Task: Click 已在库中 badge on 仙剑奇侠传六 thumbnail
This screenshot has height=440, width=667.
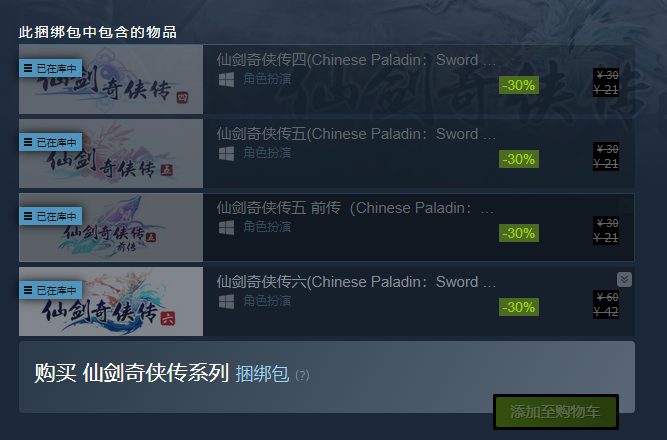Action: [50, 290]
